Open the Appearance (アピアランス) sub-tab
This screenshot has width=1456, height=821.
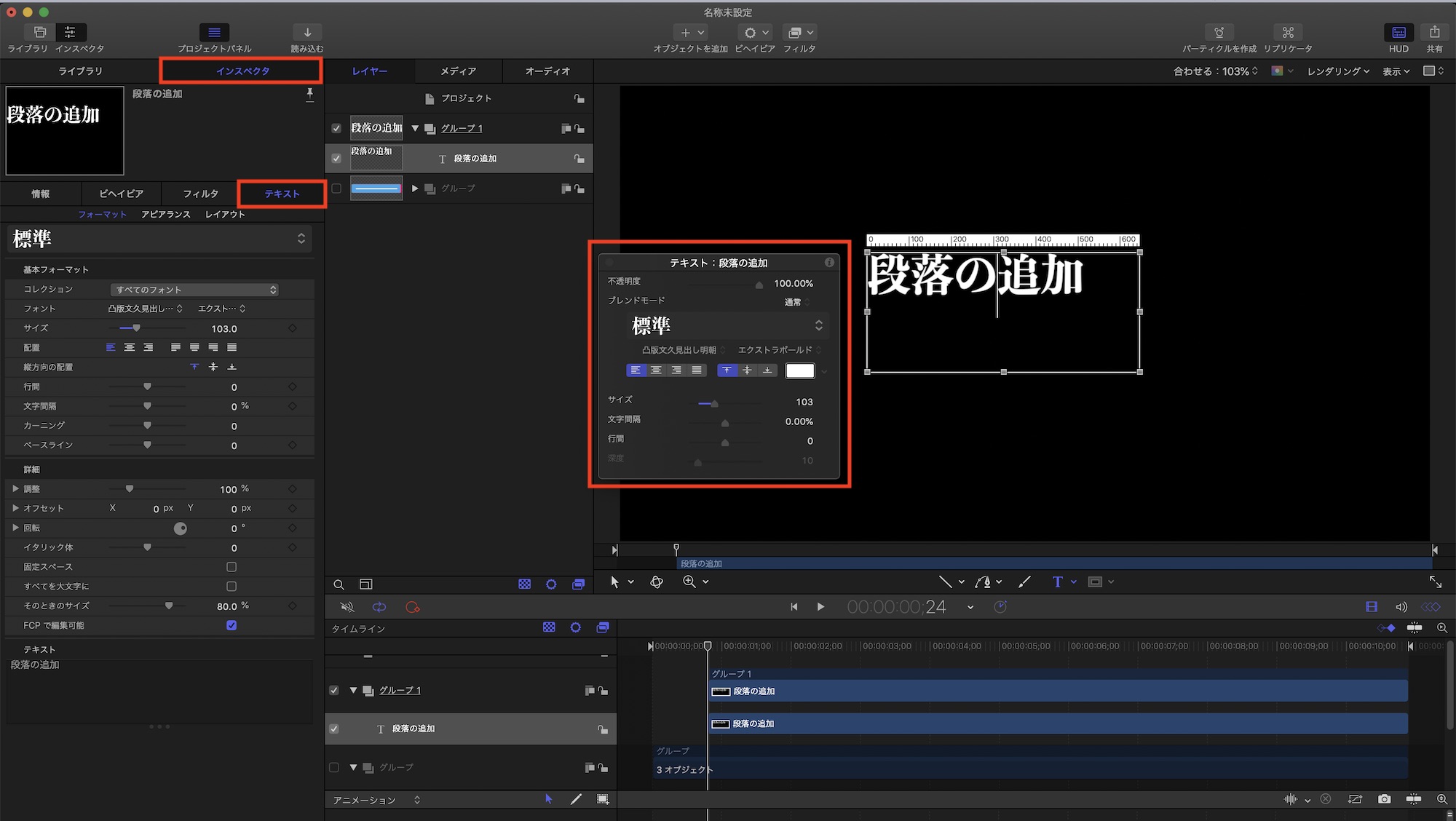(166, 215)
